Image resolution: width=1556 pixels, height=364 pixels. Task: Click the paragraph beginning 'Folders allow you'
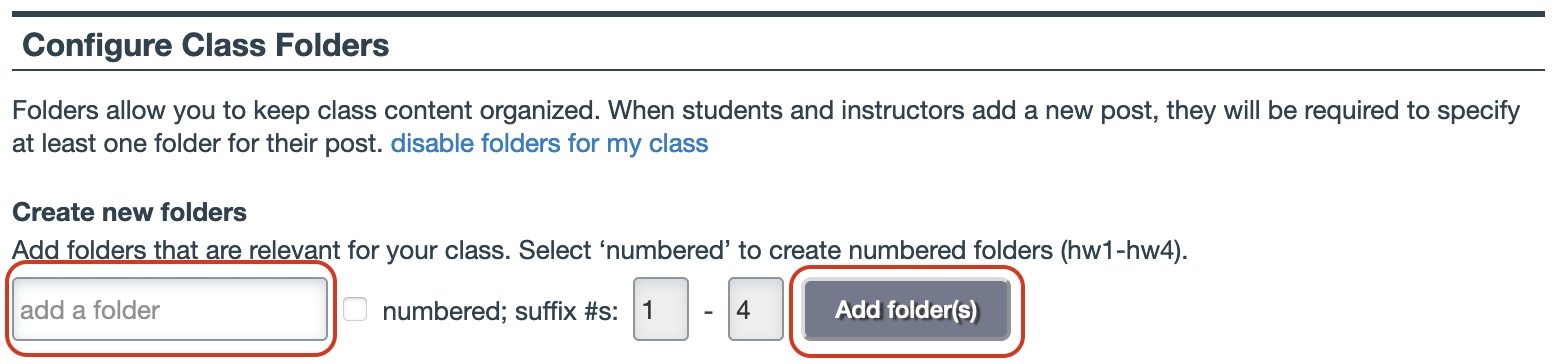pos(766,127)
